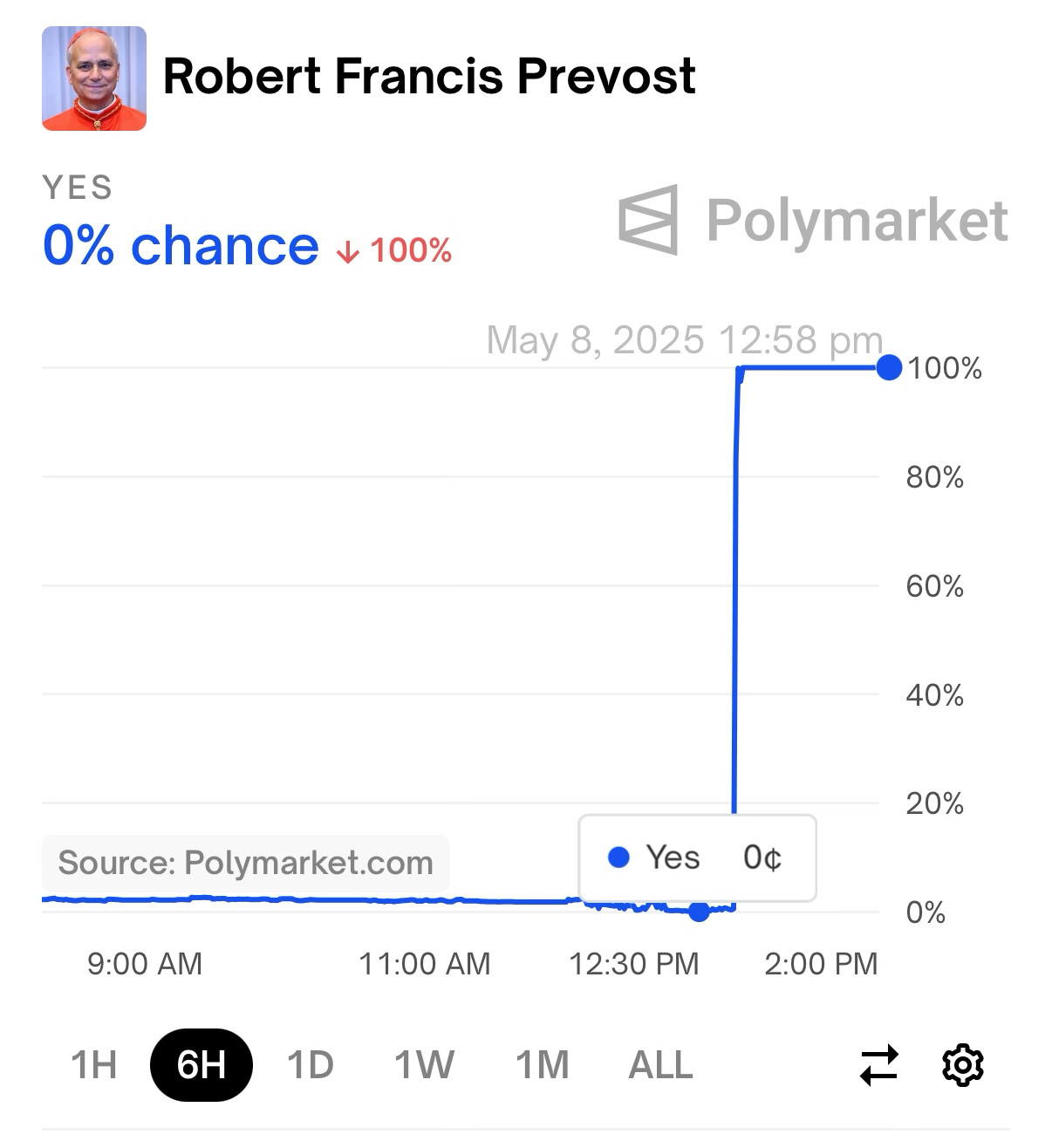The height and width of the screenshot is (1148, 1052).
Task: Click the Polymarket logo icon
Action: coord(648,220)
